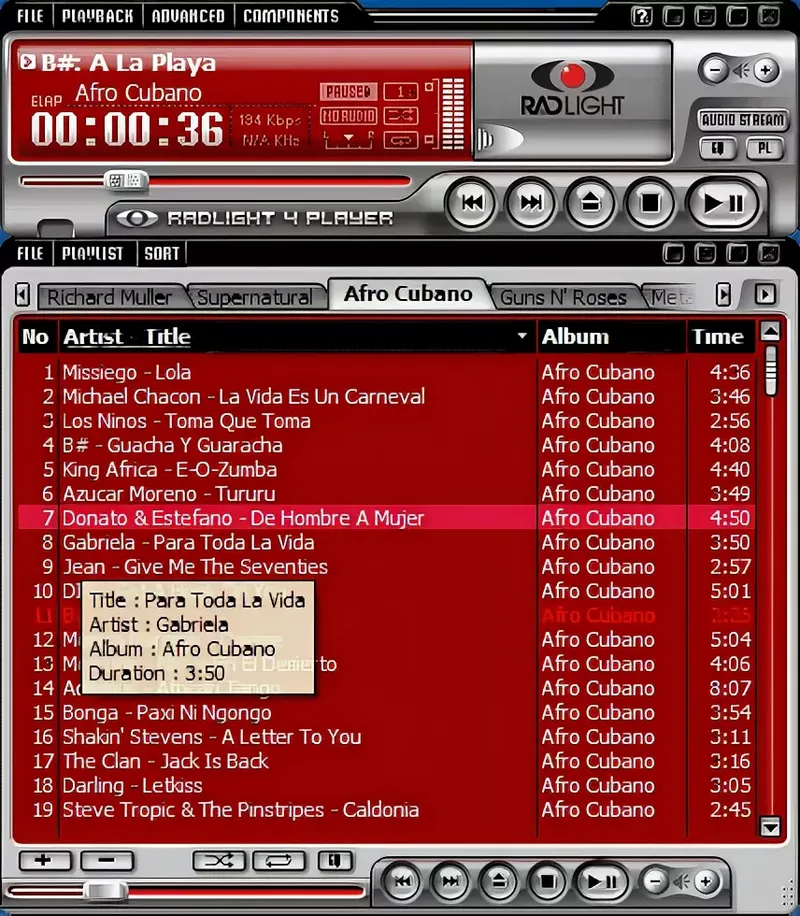Click the main player seek bar slider
Screen dimensions: 800x916
click(126, 180)
